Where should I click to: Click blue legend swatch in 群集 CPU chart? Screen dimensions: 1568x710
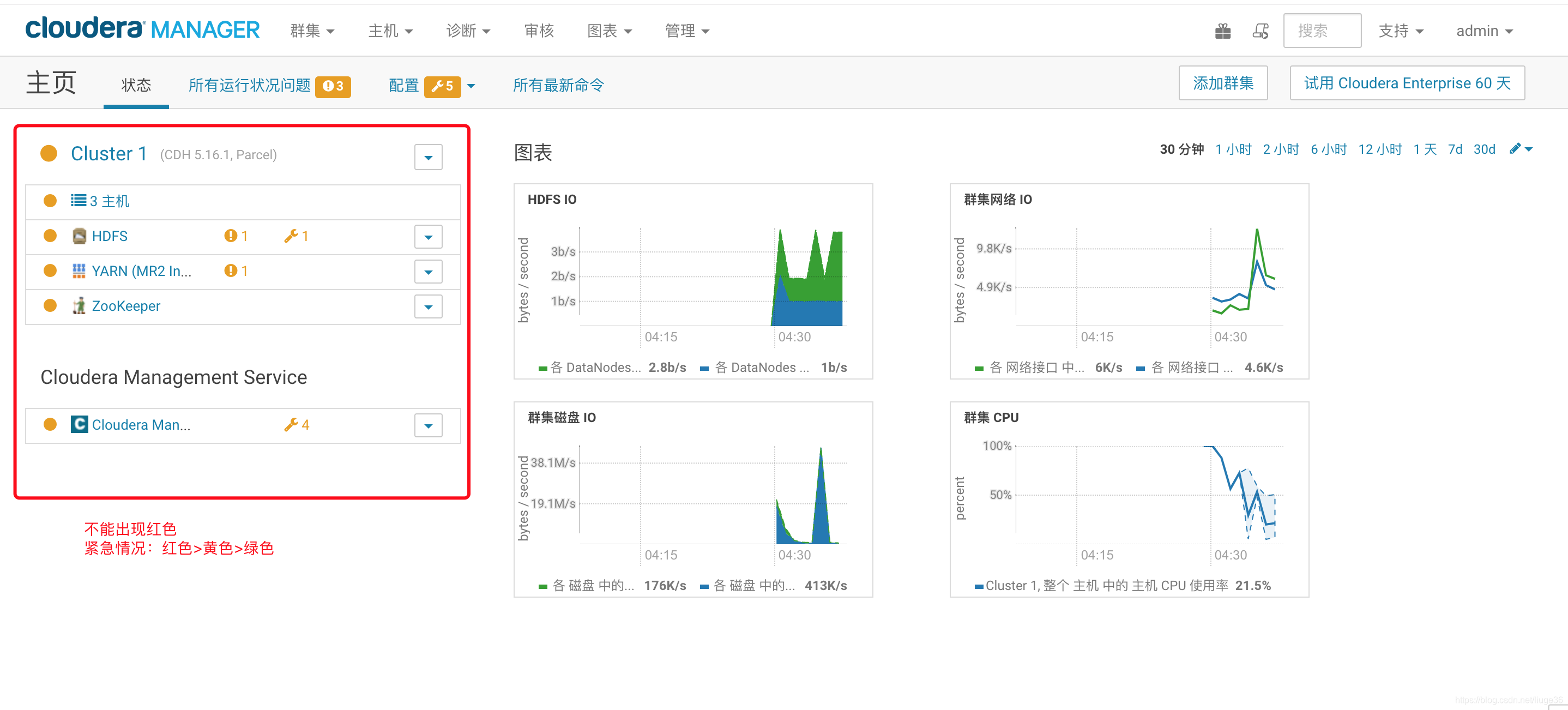click(979, 586)
